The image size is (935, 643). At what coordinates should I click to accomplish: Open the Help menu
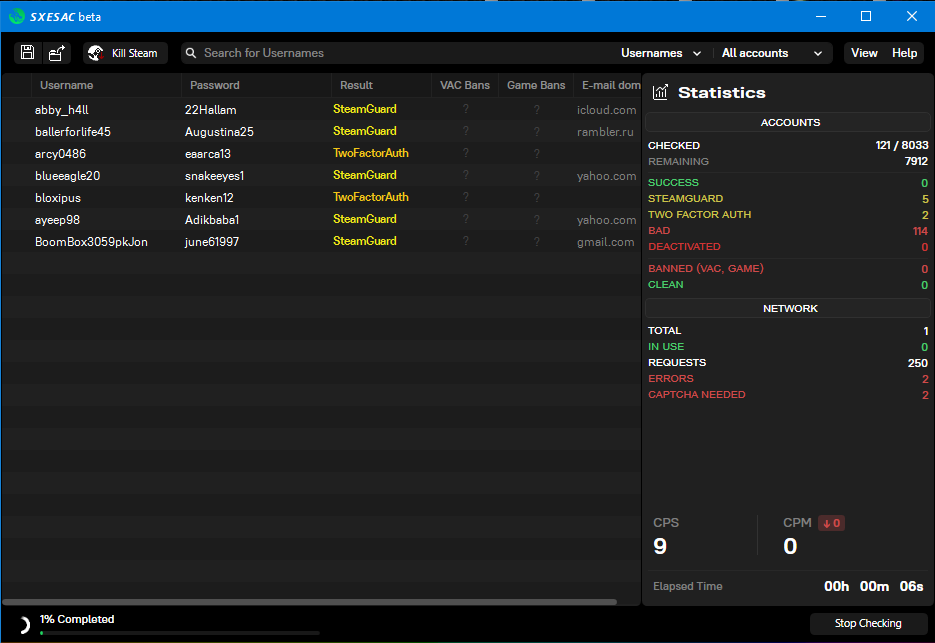pyautogui.click(x=904, y=53)
